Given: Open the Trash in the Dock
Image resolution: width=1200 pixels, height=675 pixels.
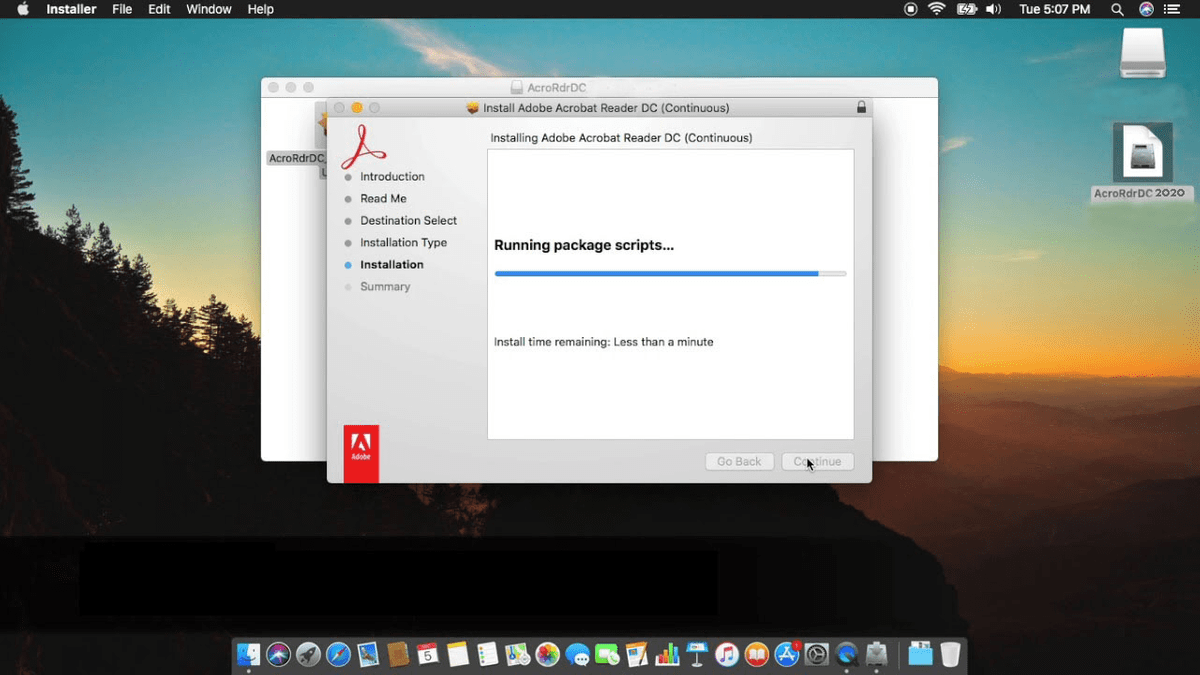Looking at the screenshot, I should pos(950,654).
